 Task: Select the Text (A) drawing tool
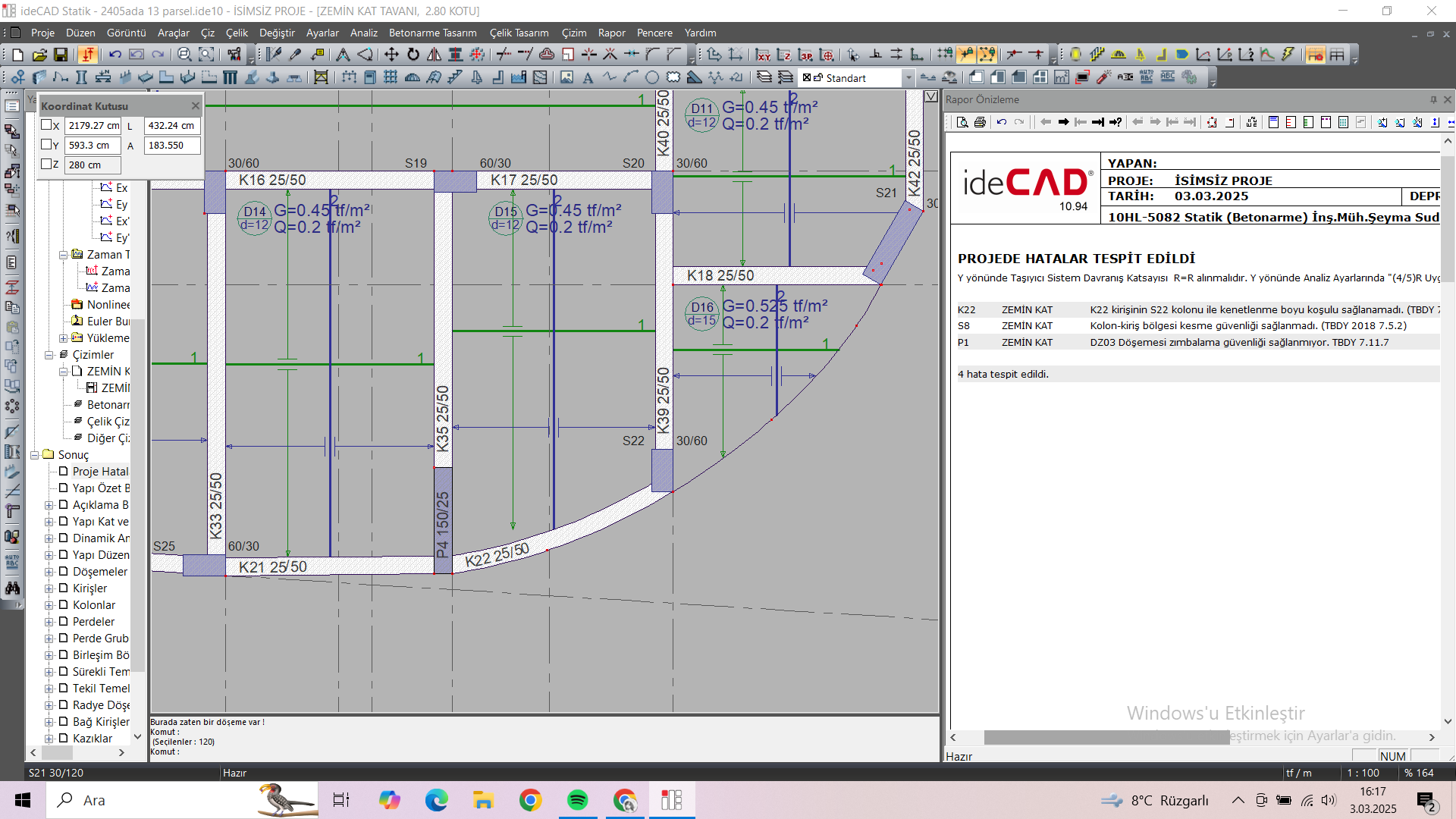588,77
